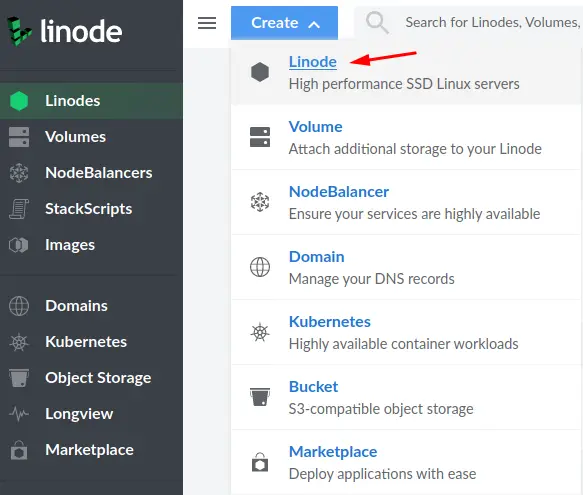Toggle the hamburger navigation menu
The width and height of the screenshot is (583, 495).
[x=207, y=23]
